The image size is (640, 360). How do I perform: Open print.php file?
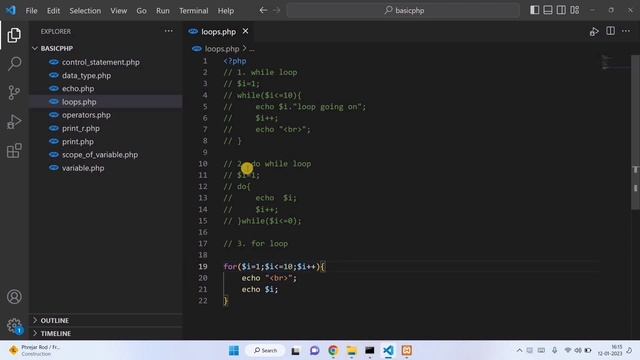[78, 141]
